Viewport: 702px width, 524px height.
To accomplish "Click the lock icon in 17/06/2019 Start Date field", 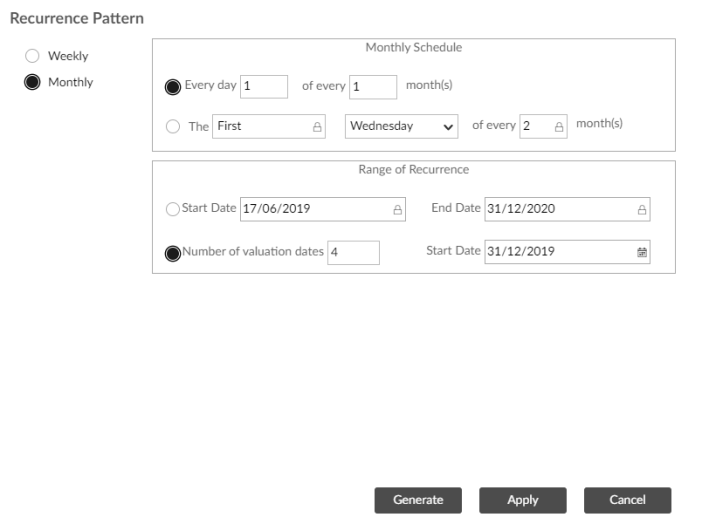I will tap(397, 210).
